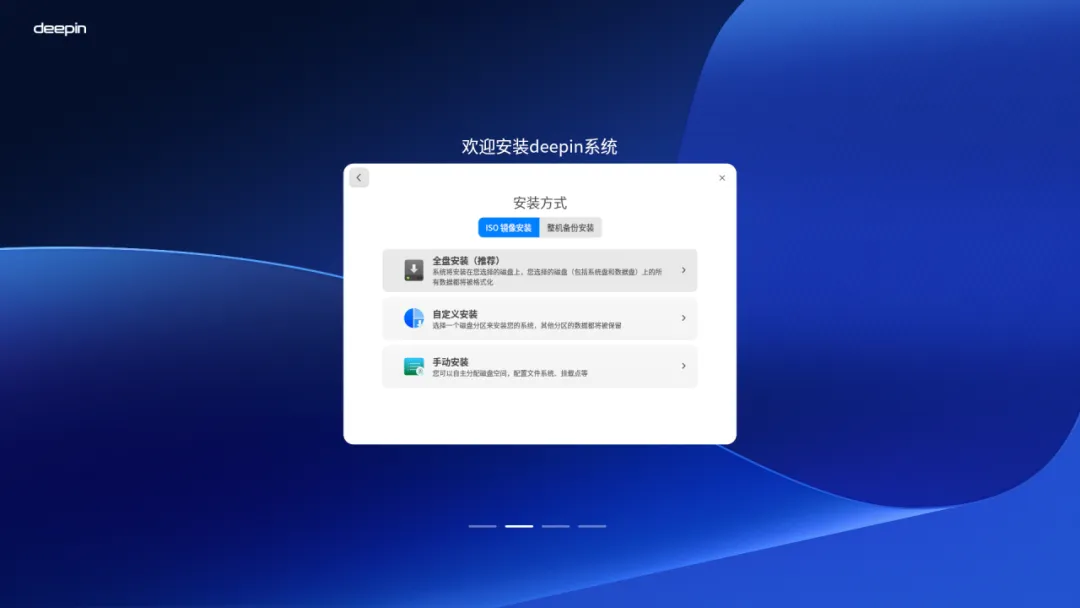Viewport: 1080px width, 608px height.
Task: Select the 自定义安装 title text
Action: coord(455,314)
